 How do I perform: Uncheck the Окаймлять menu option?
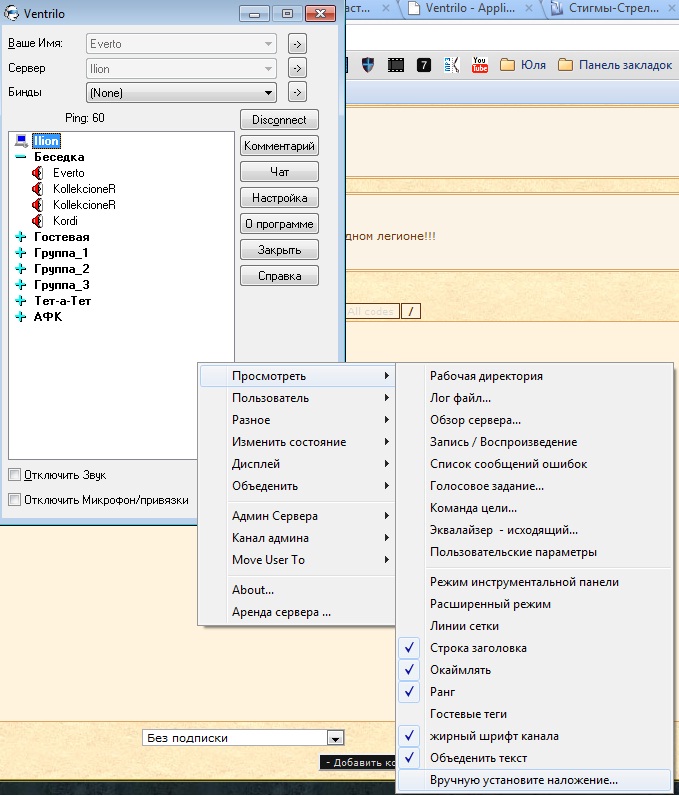(x=535, y=670)
